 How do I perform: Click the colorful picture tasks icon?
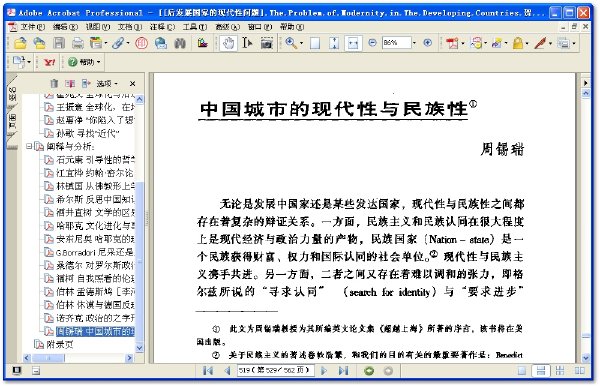point(202,43)
